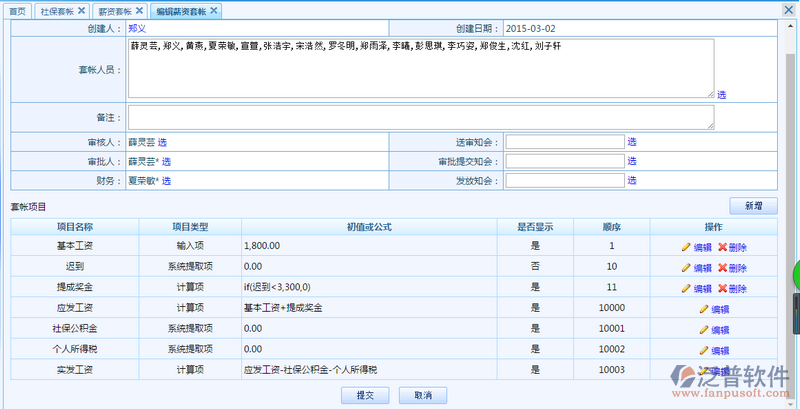Cancel editing with 取消 button

coord(423,395)
